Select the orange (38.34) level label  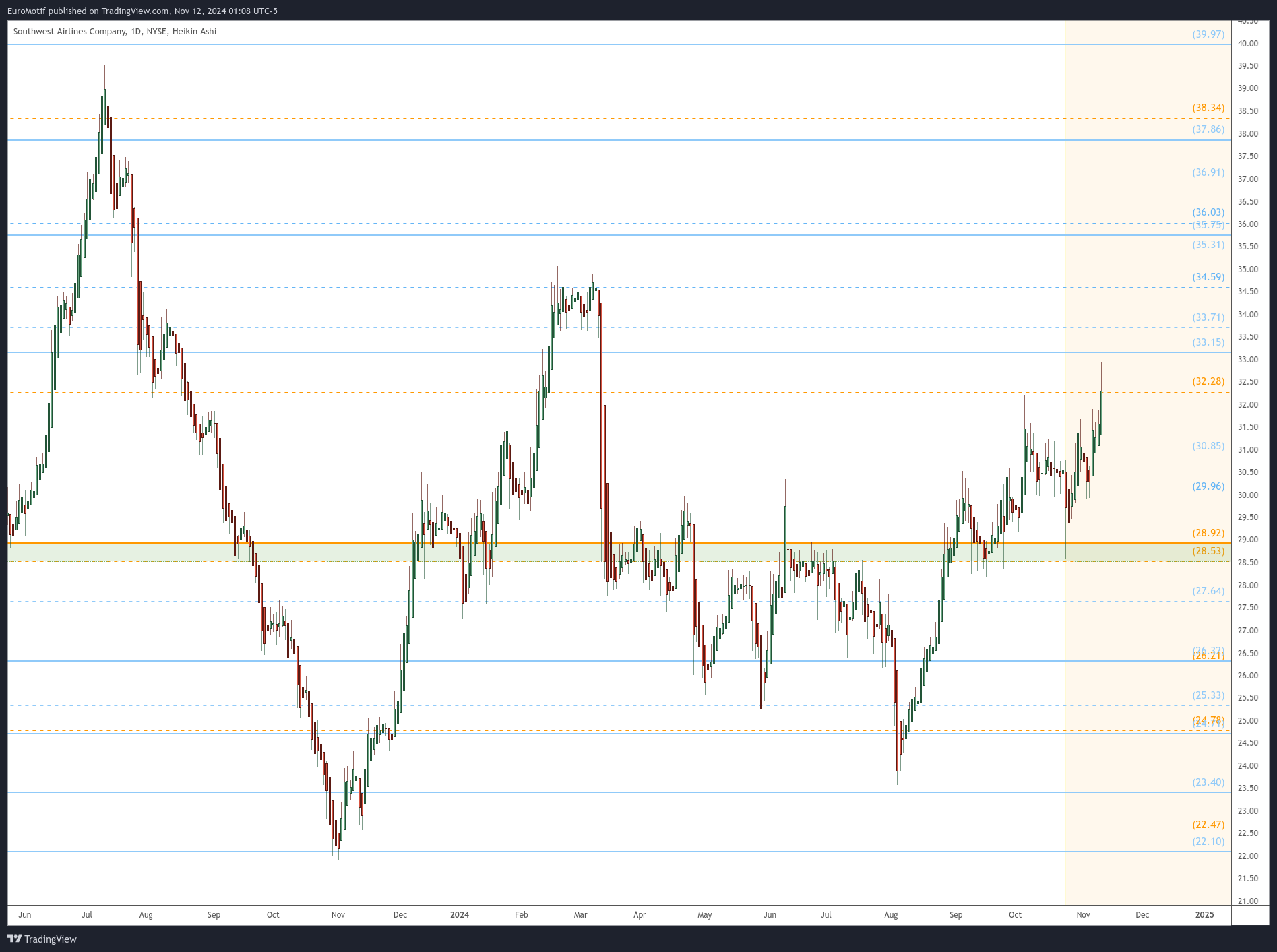point(1208,108)
